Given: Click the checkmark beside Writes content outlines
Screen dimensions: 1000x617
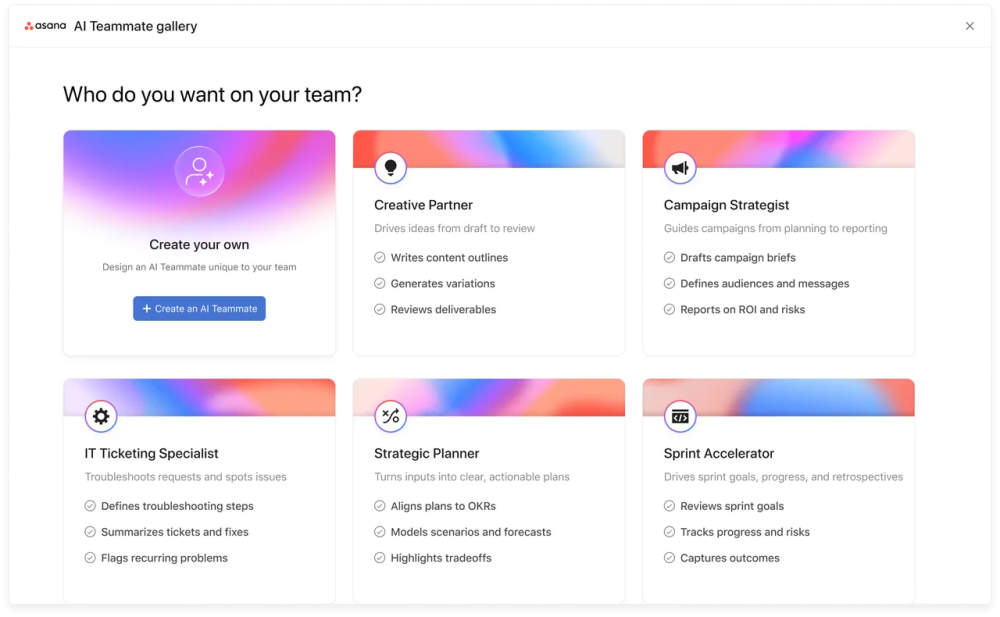Looking at the screenshot, I should click(380, 257).
